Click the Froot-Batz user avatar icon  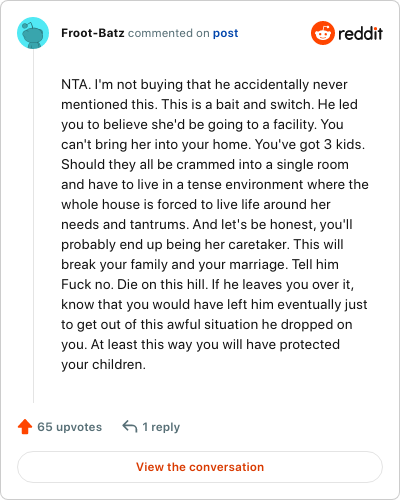33,33
